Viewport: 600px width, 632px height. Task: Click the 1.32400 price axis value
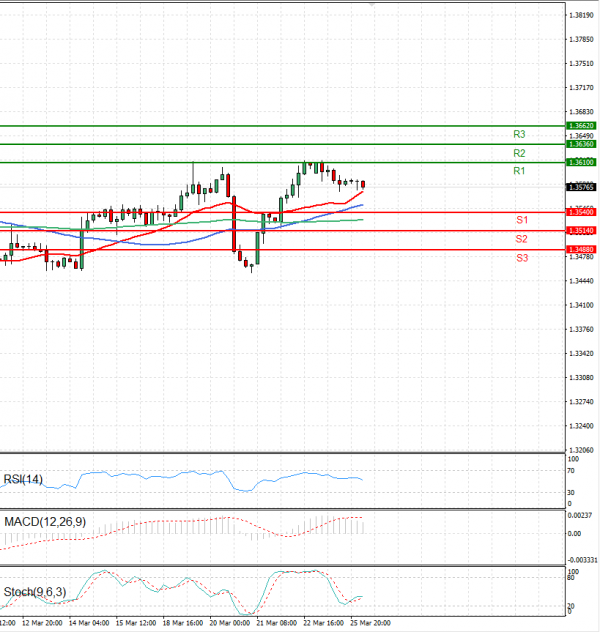coord(581,426)
